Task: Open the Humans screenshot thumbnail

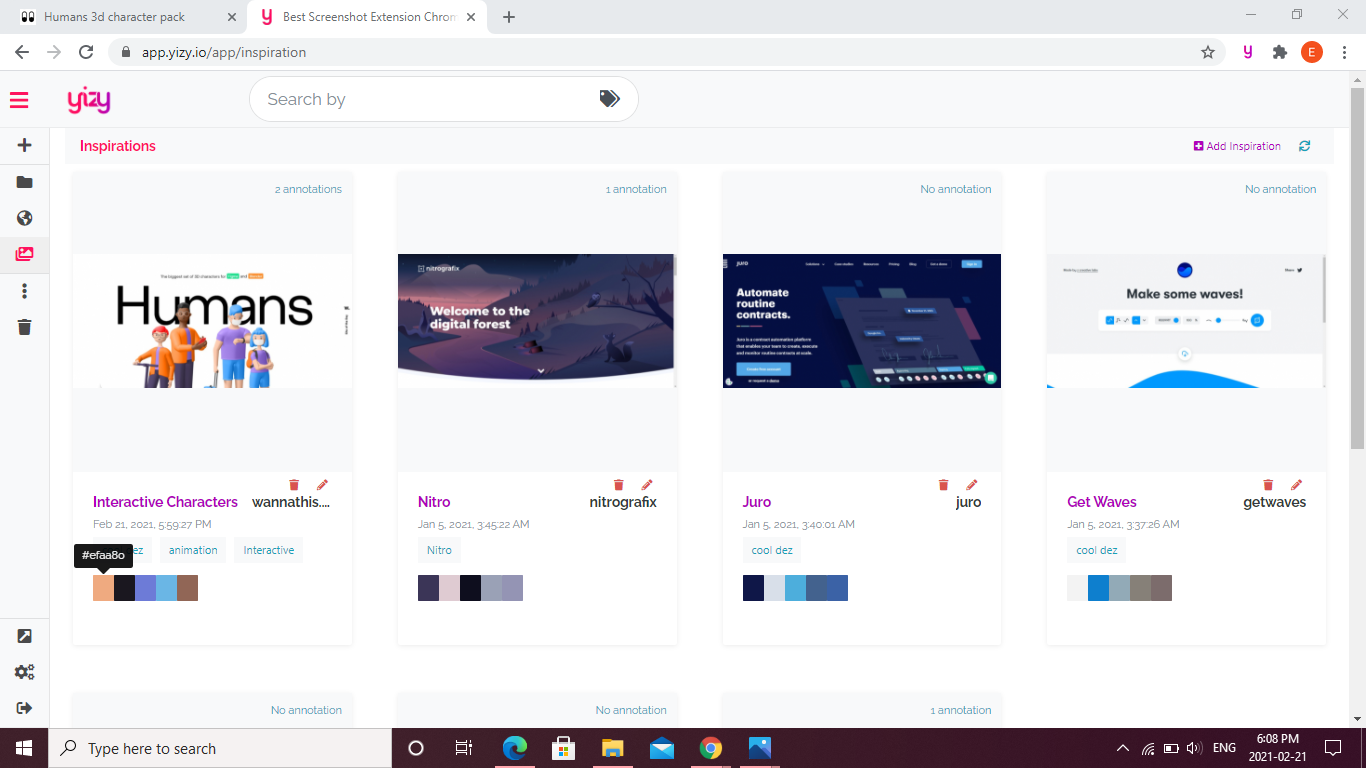Action: tap(213, 321)
